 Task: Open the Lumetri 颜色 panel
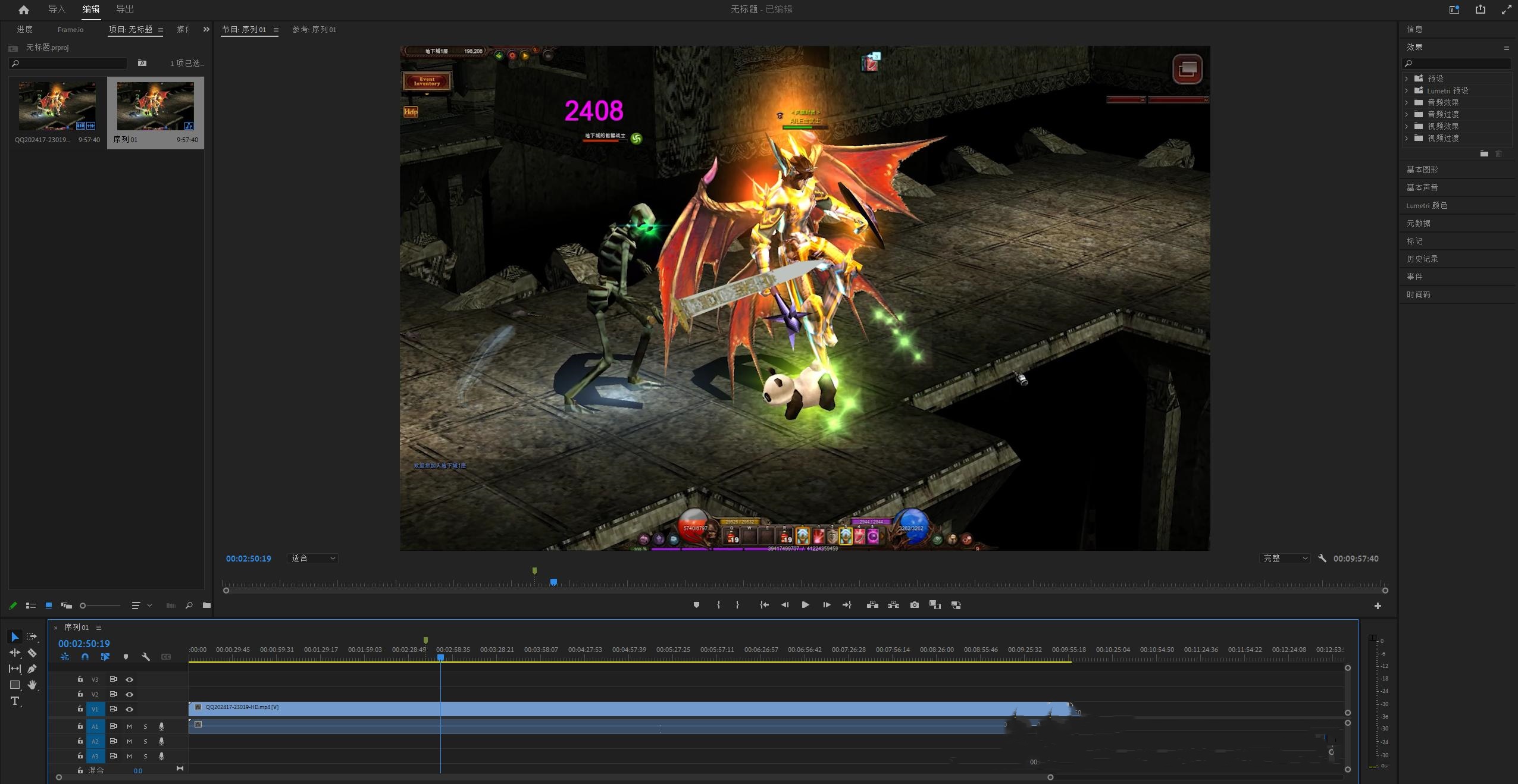[x=1426, y=205]
